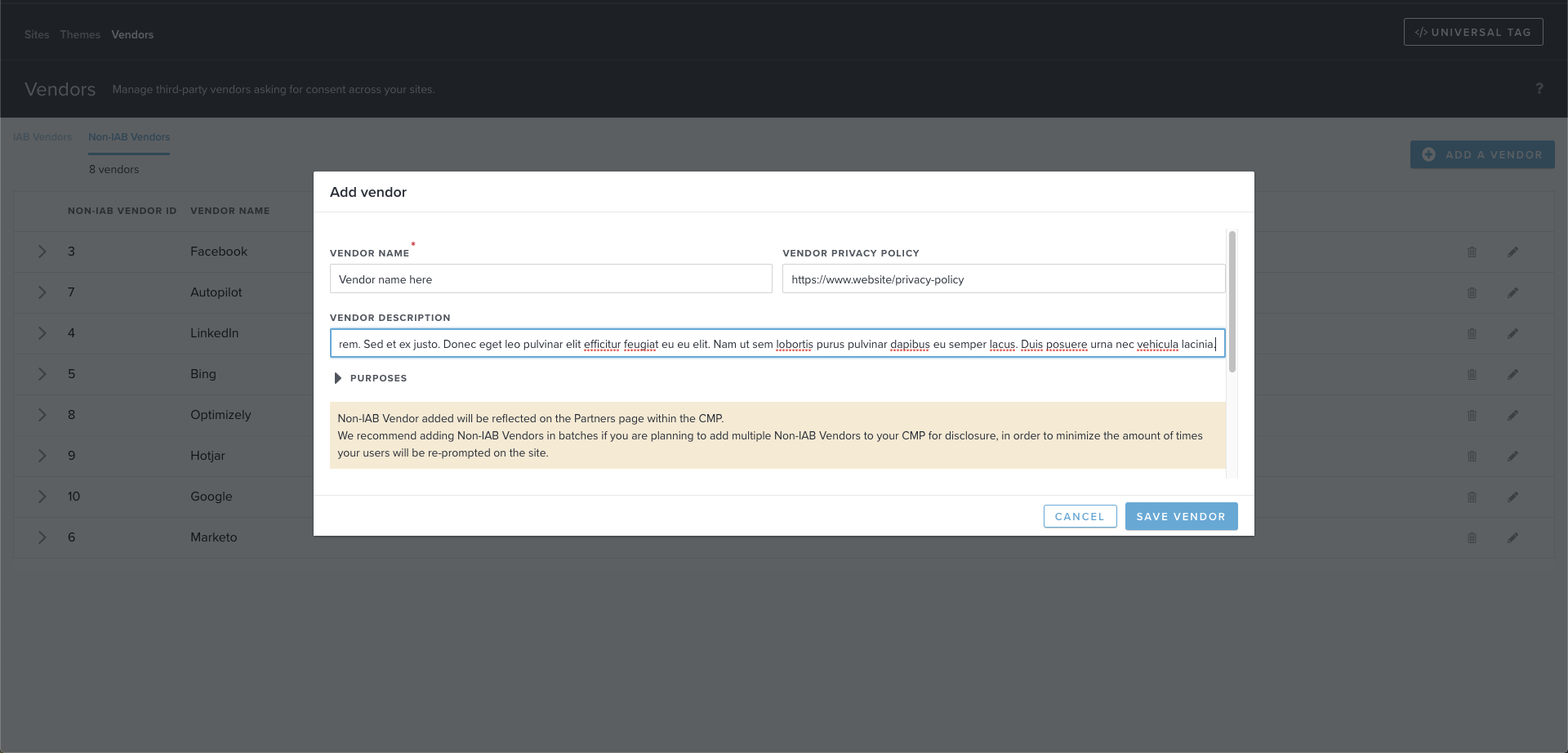Click the pencil edit icon for Autopilot

pos(1512,293)
